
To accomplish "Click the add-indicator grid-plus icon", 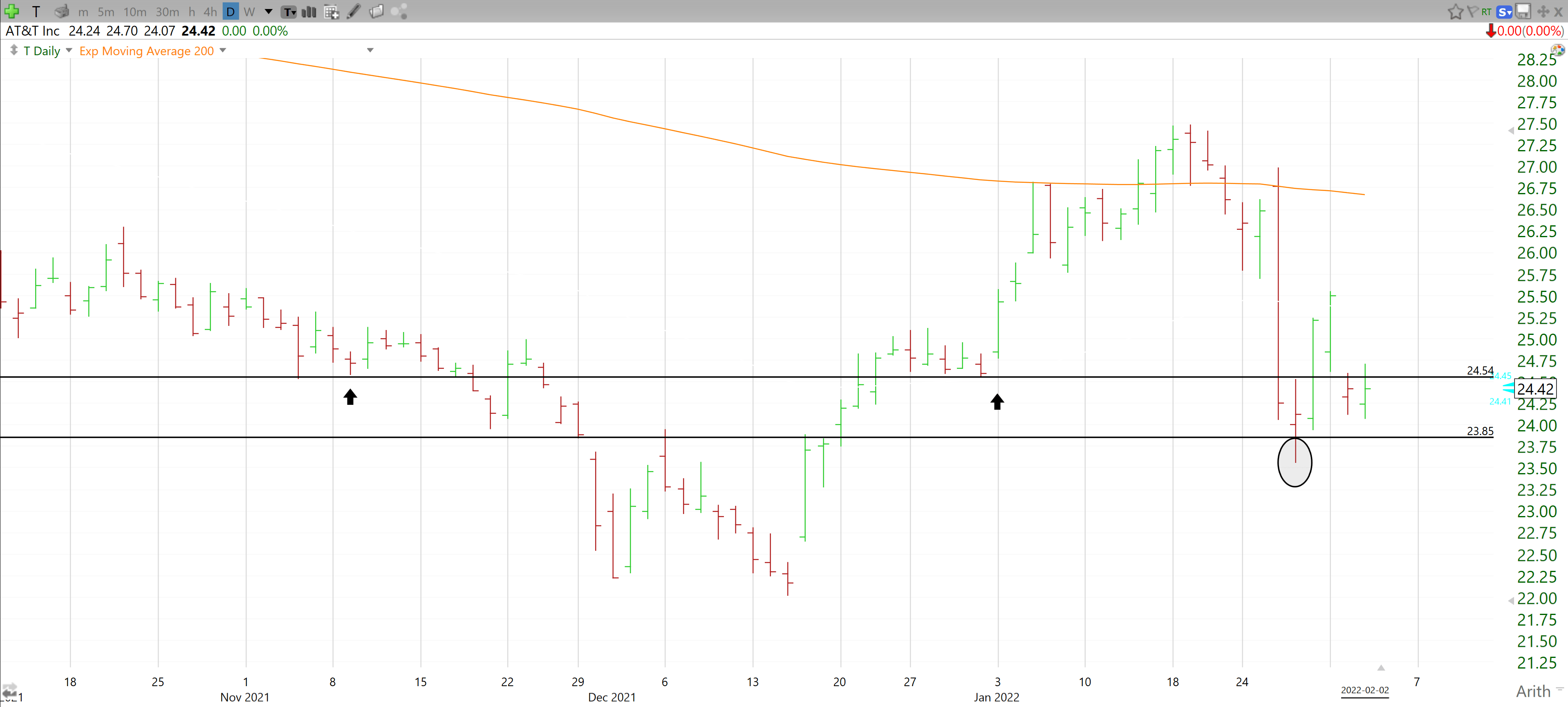I will 331,11.
